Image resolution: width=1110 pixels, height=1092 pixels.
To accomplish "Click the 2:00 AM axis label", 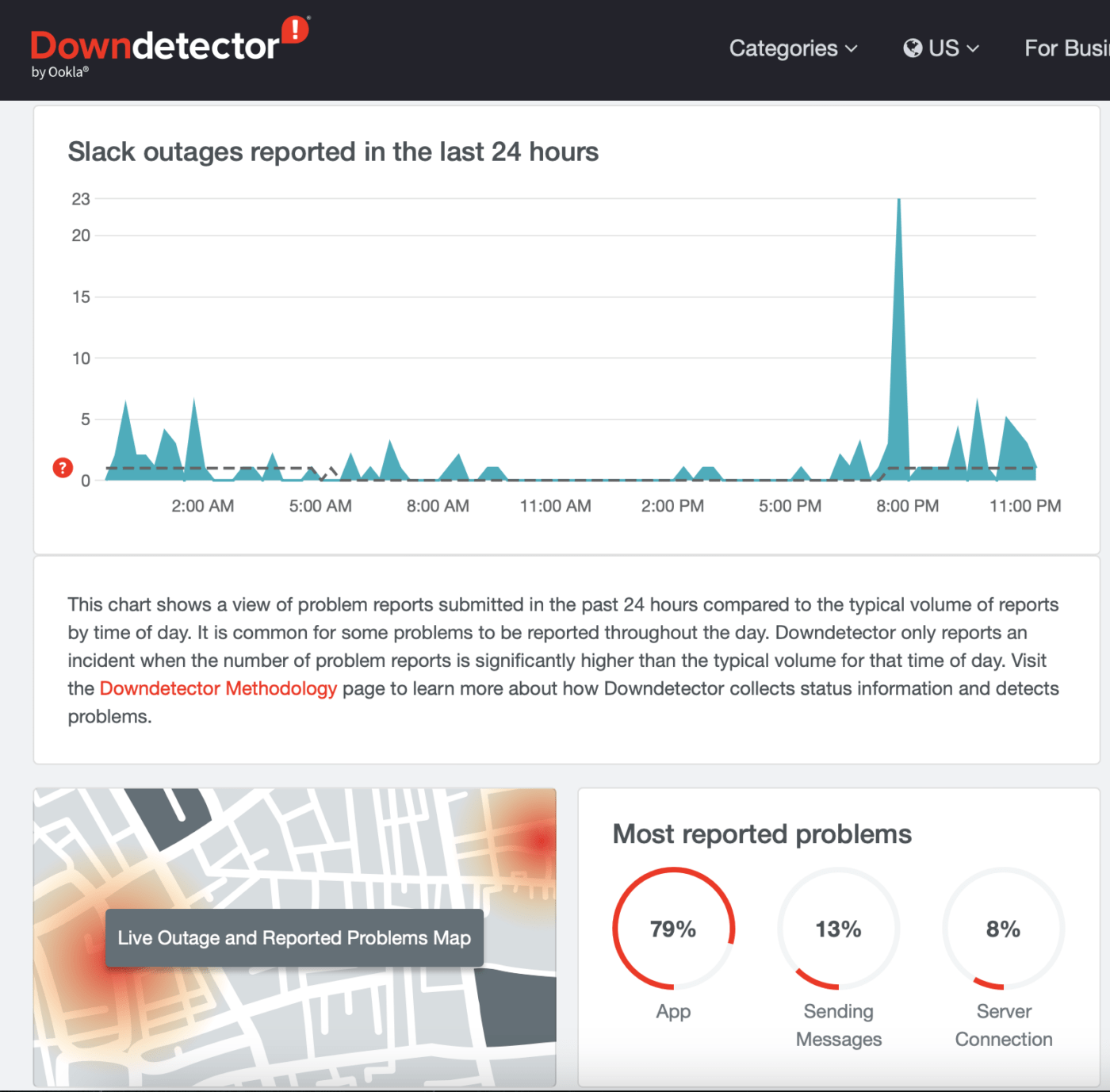I will [203, 506].
